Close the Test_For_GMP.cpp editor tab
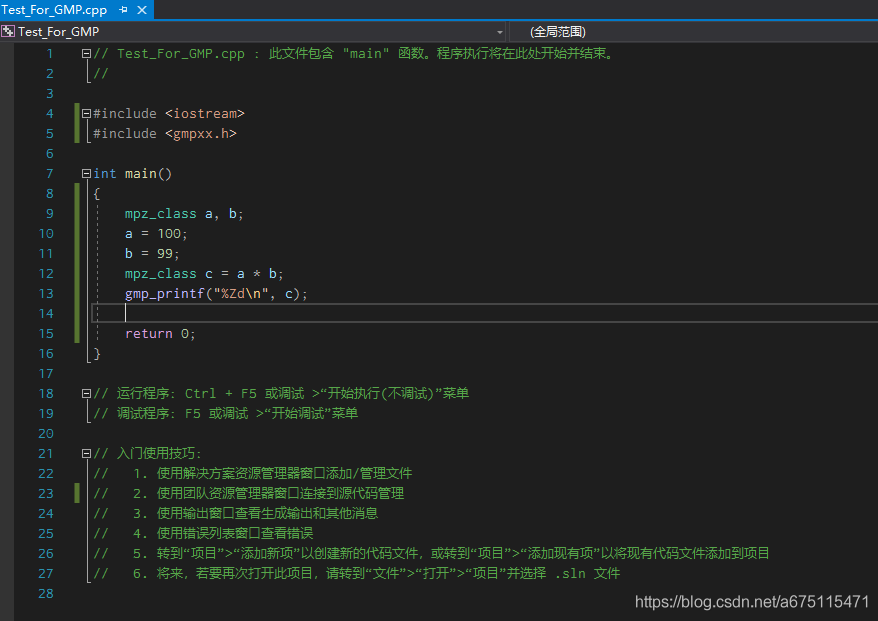 pos(141,10)
